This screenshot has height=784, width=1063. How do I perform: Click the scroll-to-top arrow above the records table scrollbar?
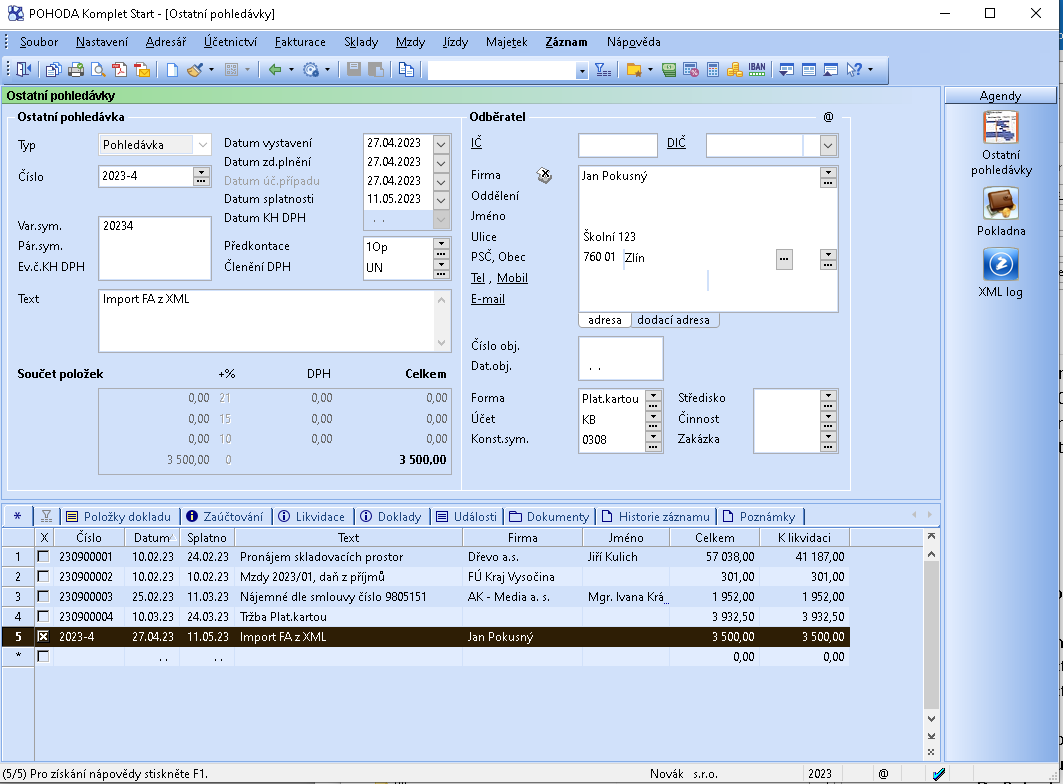point(931,536)
